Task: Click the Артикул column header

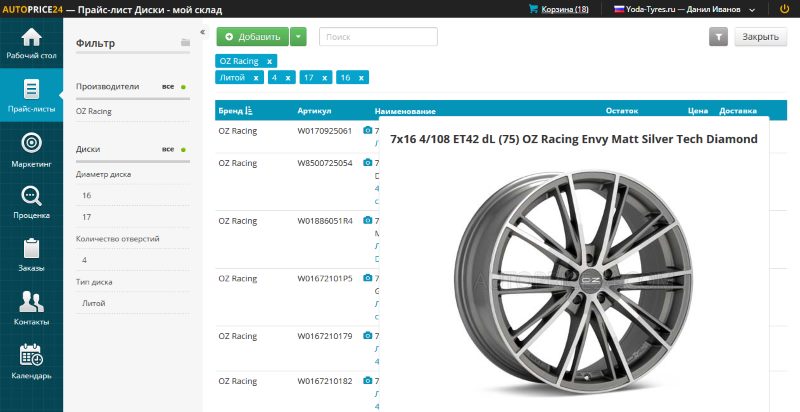Action: [314, 111]
